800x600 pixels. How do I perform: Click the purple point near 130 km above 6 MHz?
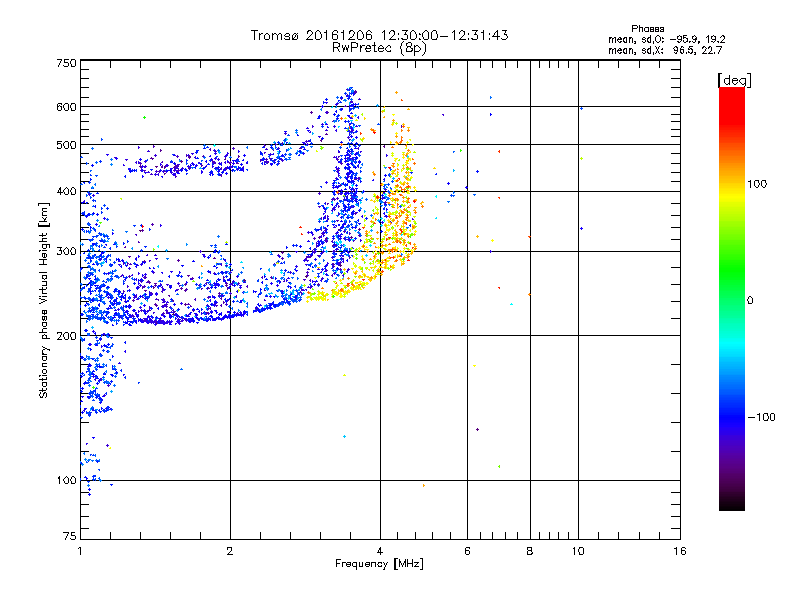click(477, 430)
